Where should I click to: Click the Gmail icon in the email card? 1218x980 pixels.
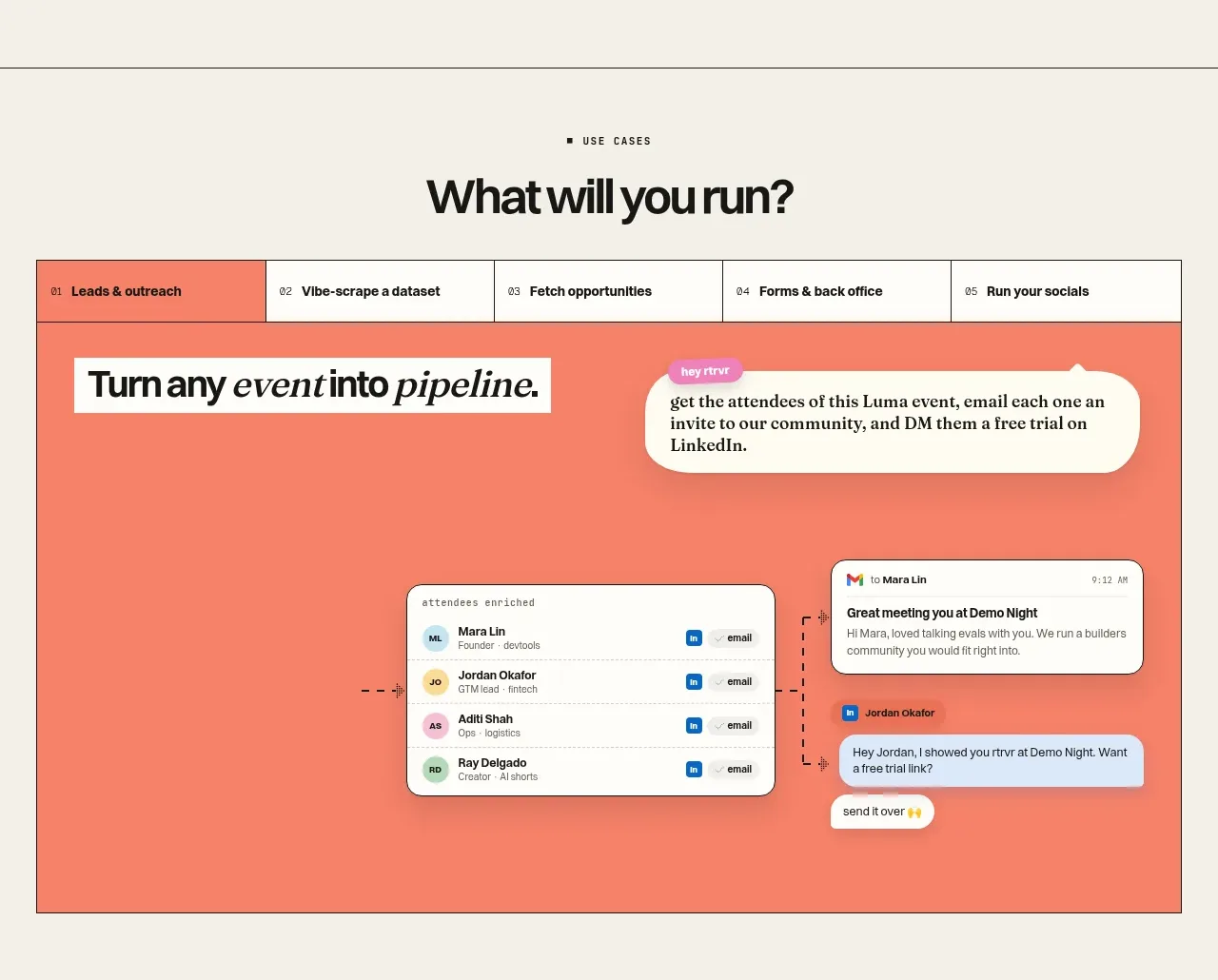[855, 579]
